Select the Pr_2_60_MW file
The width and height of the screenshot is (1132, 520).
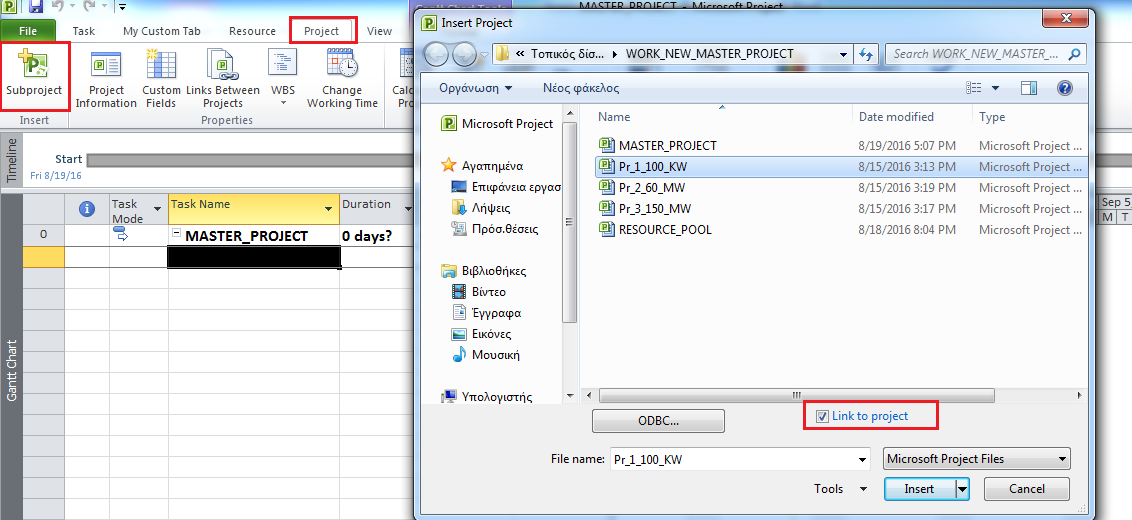click(840, 187)
